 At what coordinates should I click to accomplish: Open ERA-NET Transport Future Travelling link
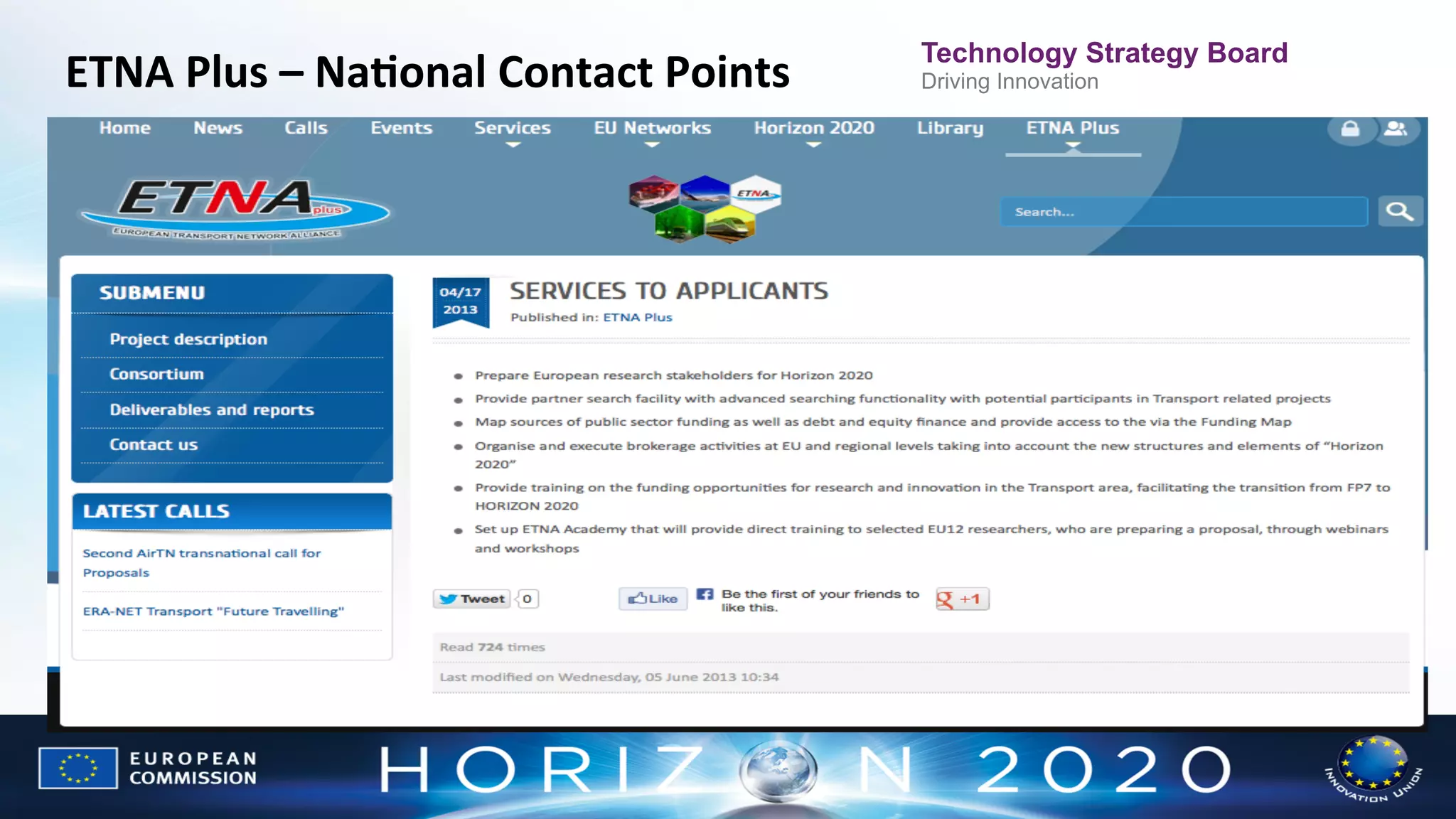[x=213, y=611]
